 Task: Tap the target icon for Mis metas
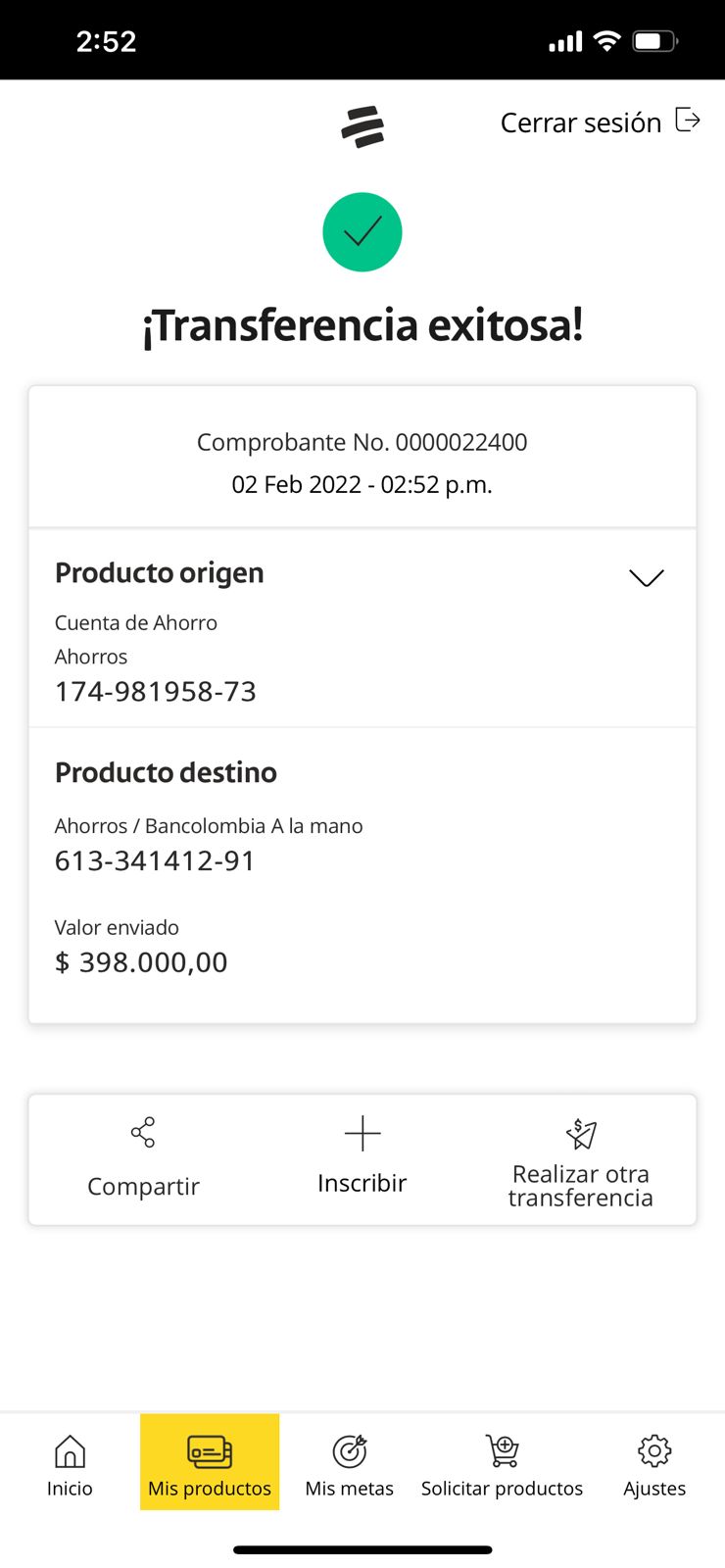pos(350,1451)
